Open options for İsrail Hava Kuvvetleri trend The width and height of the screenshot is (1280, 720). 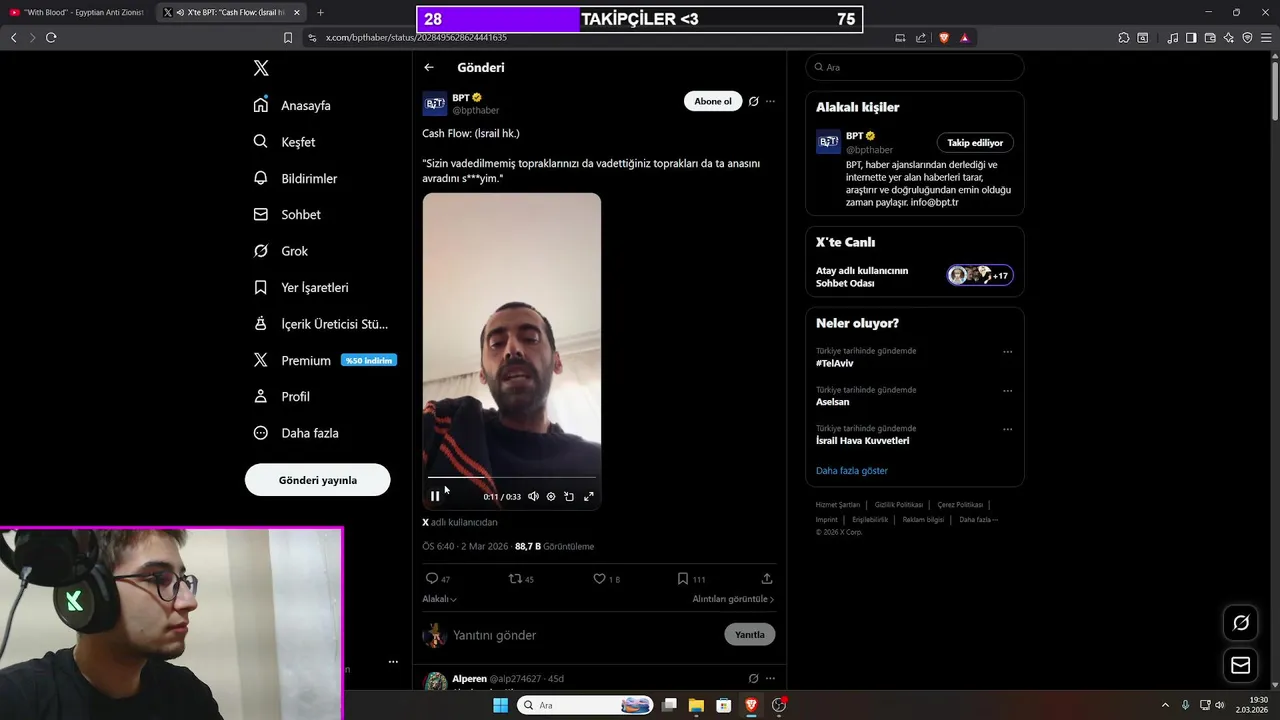[1007, 430]
